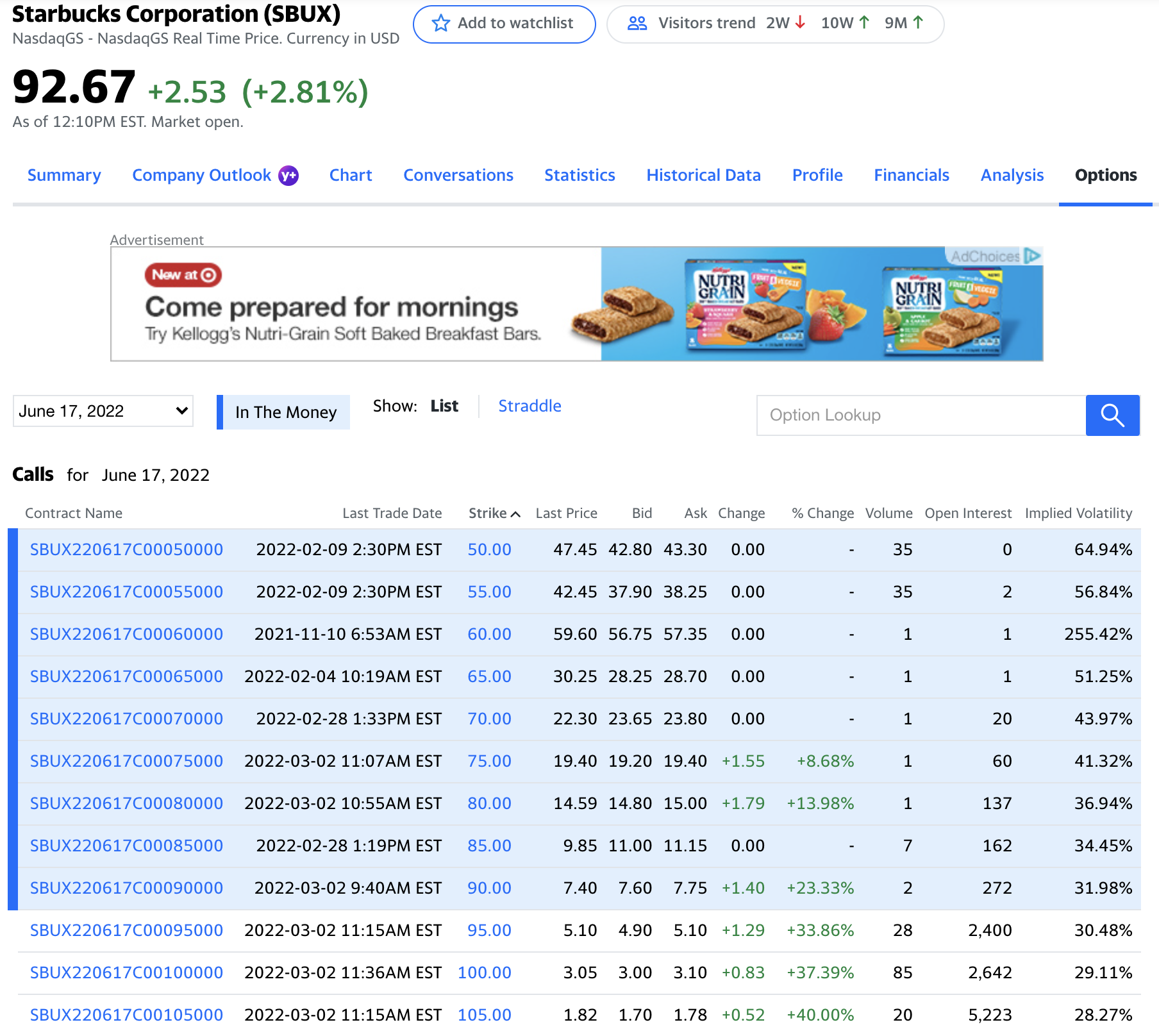Toggle the In The Money filter
The height and width of the screenshot is (1036, 1159).
283,412
